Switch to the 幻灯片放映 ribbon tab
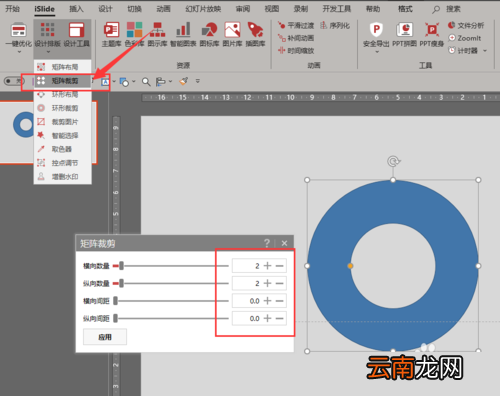 click(x=203, y=9)
